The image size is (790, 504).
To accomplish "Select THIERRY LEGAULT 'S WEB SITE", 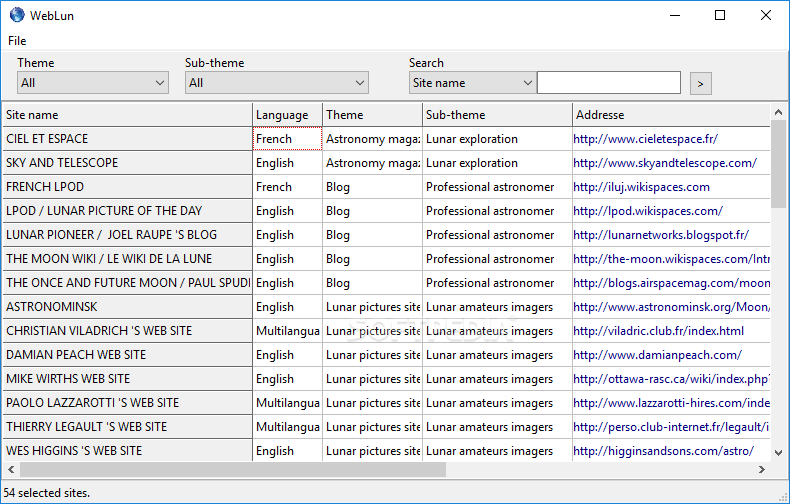I will (x=127, y=427).
